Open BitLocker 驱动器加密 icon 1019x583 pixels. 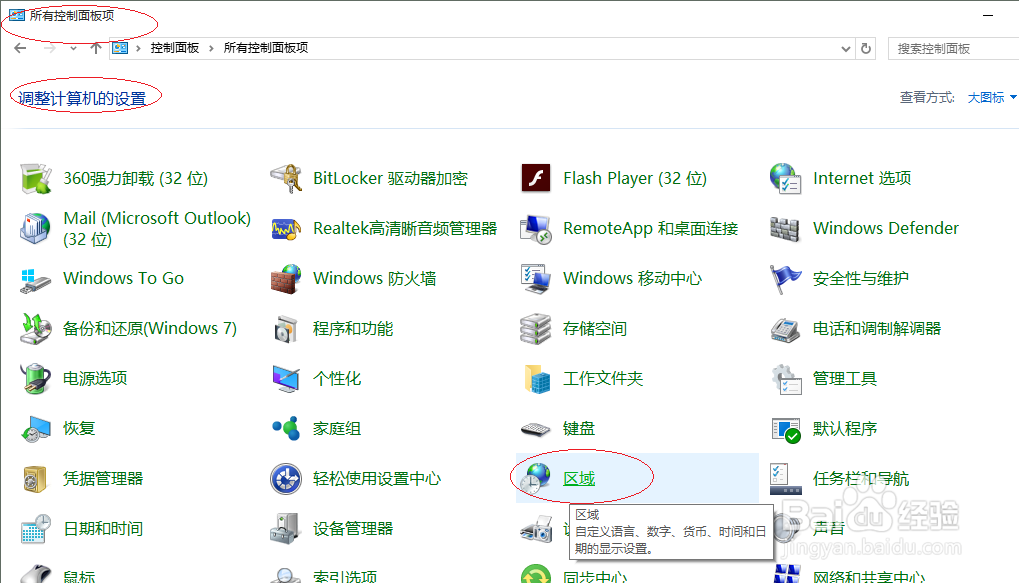pos(286,178)
